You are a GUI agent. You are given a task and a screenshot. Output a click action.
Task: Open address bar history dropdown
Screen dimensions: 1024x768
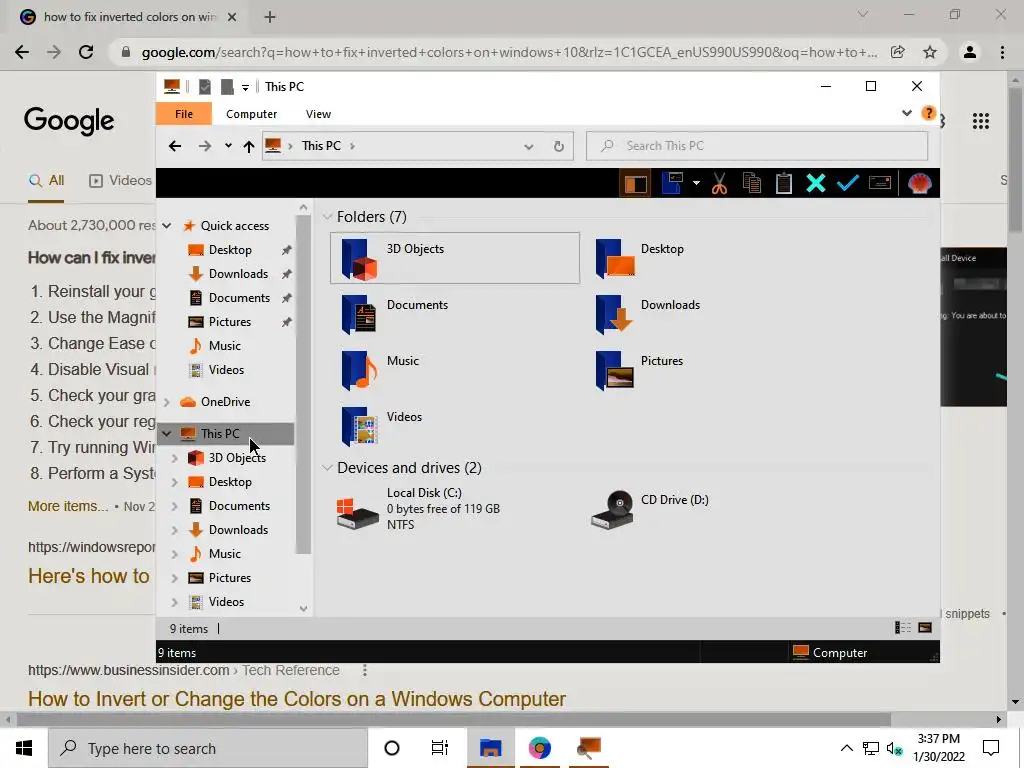[528, 146]
